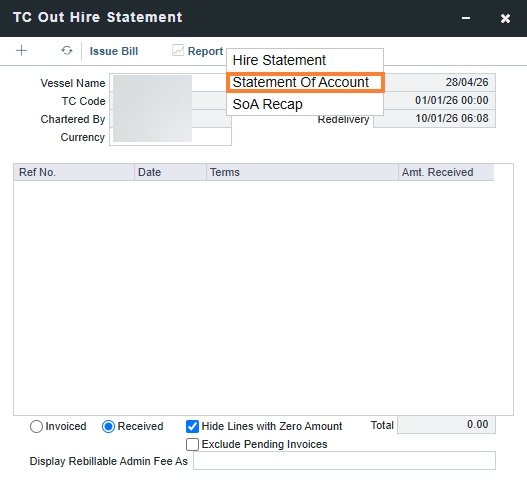527x481 pixels.
Task: Select Statement Of Account menu entry
Action: click(305, 82)
